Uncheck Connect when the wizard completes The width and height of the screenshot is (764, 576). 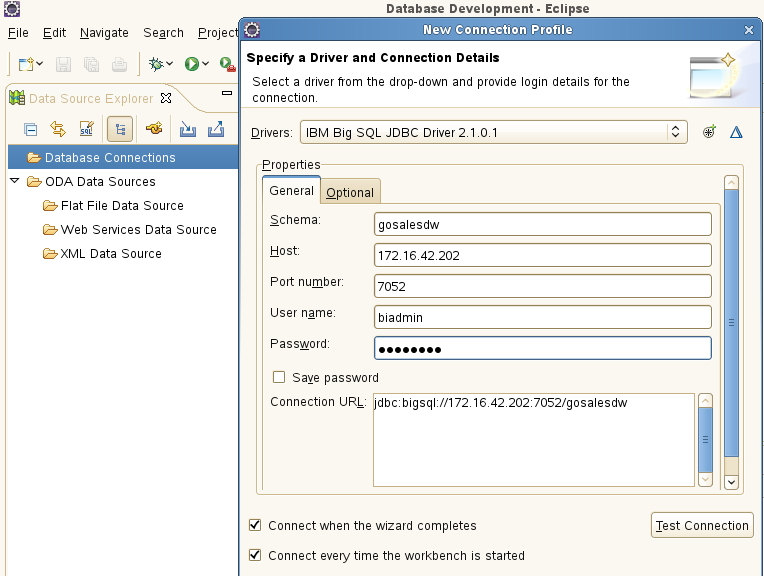tap(255, 525)
